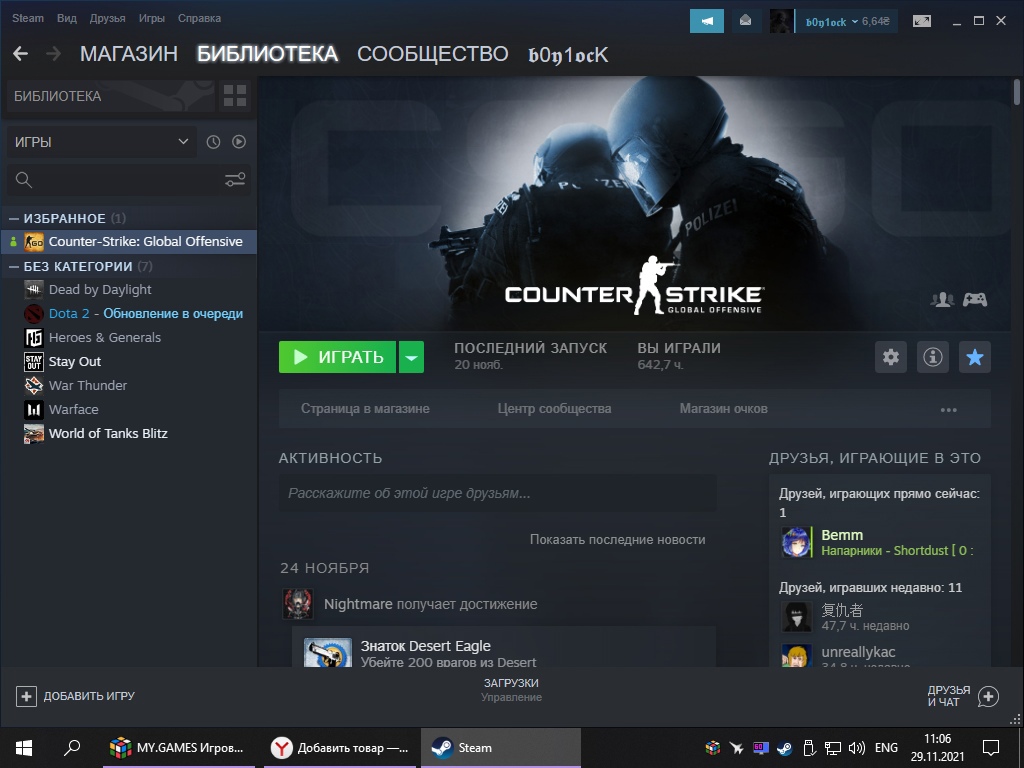The width and height of the screenshot is (1024, 768).
Task: Show ready-to-play games icon
Action: [239, 142]
